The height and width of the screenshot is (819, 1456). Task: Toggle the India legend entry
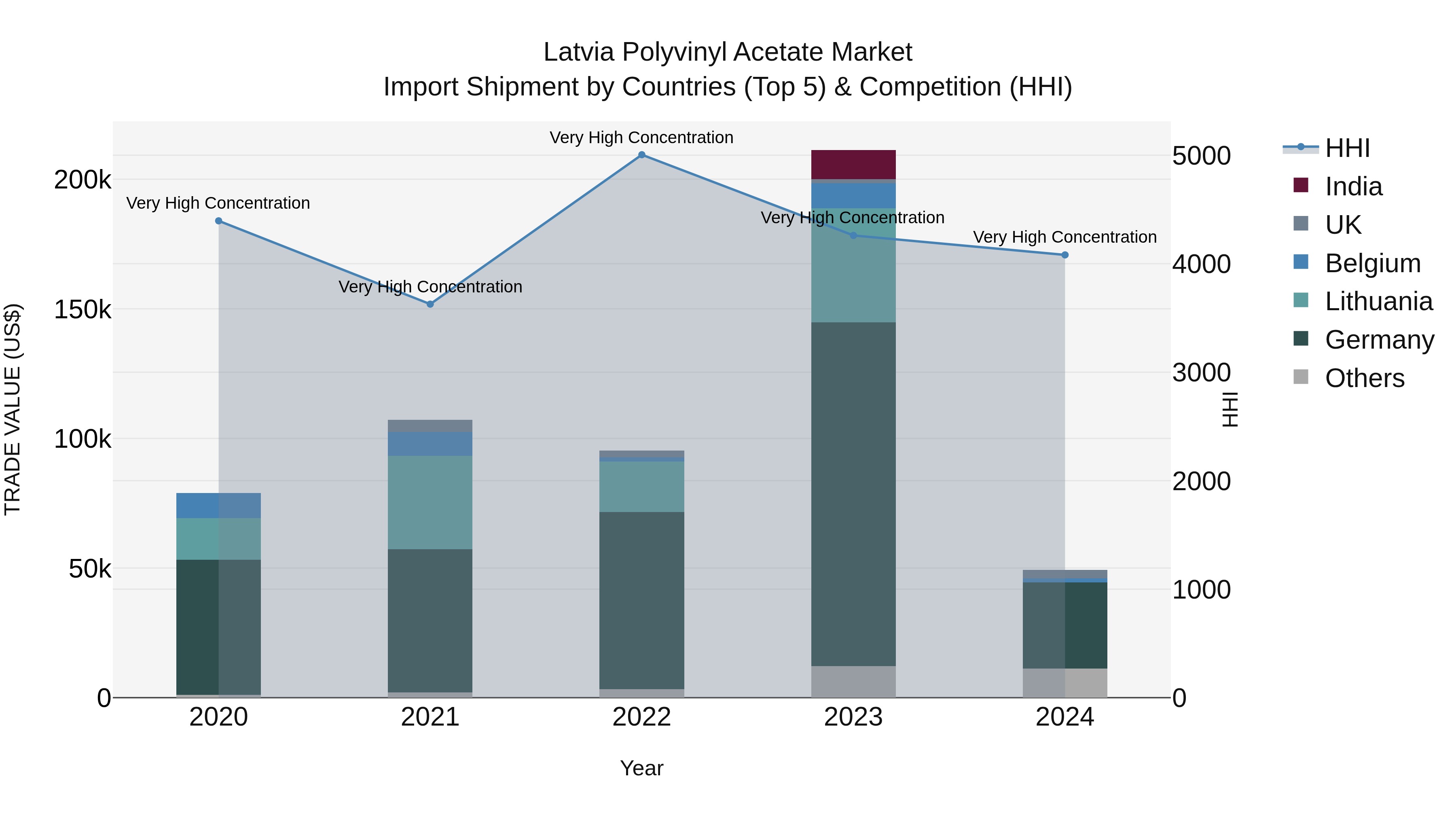coord(1337,186)
